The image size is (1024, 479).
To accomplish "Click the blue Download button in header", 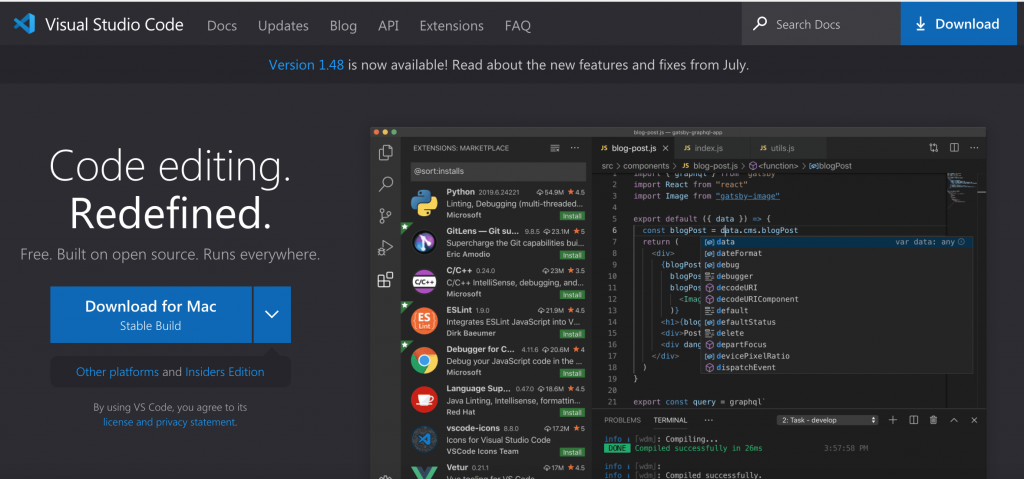I will tap(959, 24).
